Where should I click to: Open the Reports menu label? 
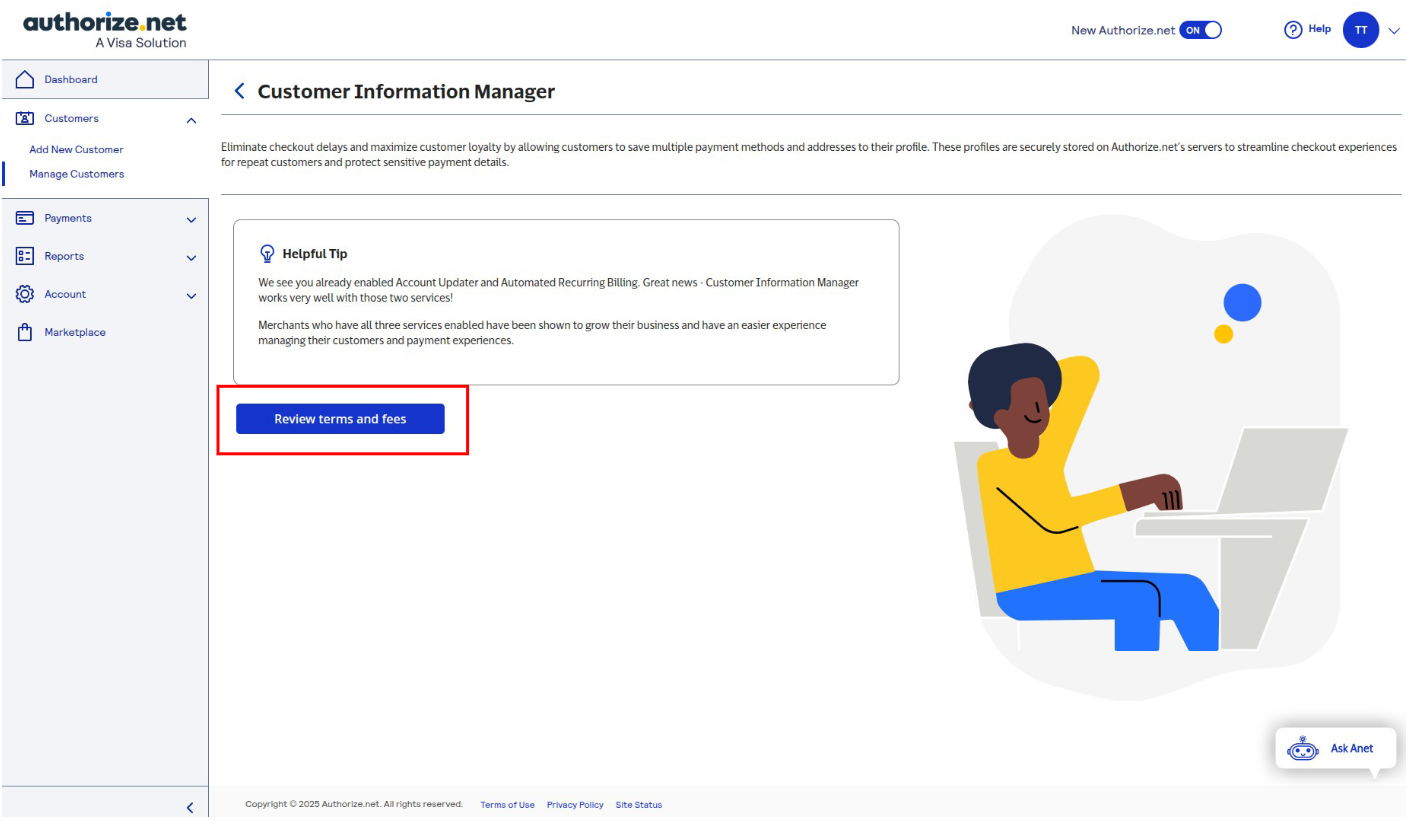click(x=64, y=256)
